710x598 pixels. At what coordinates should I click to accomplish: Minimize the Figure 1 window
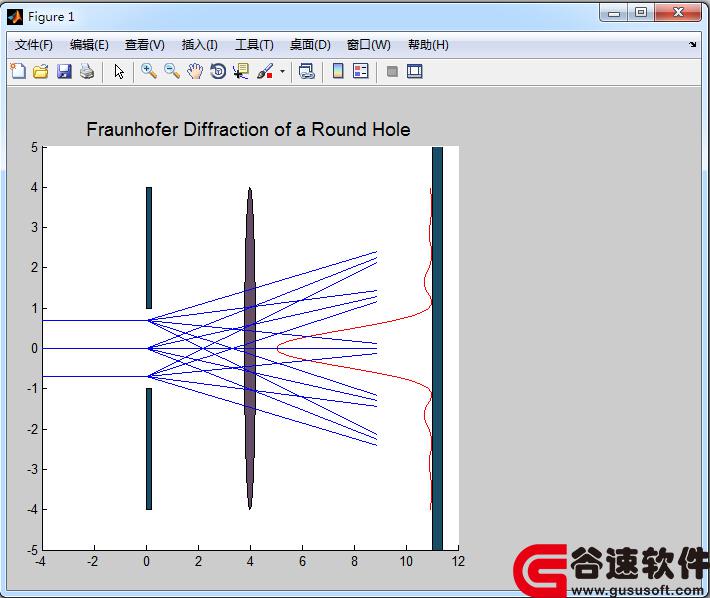pos(614,13)
